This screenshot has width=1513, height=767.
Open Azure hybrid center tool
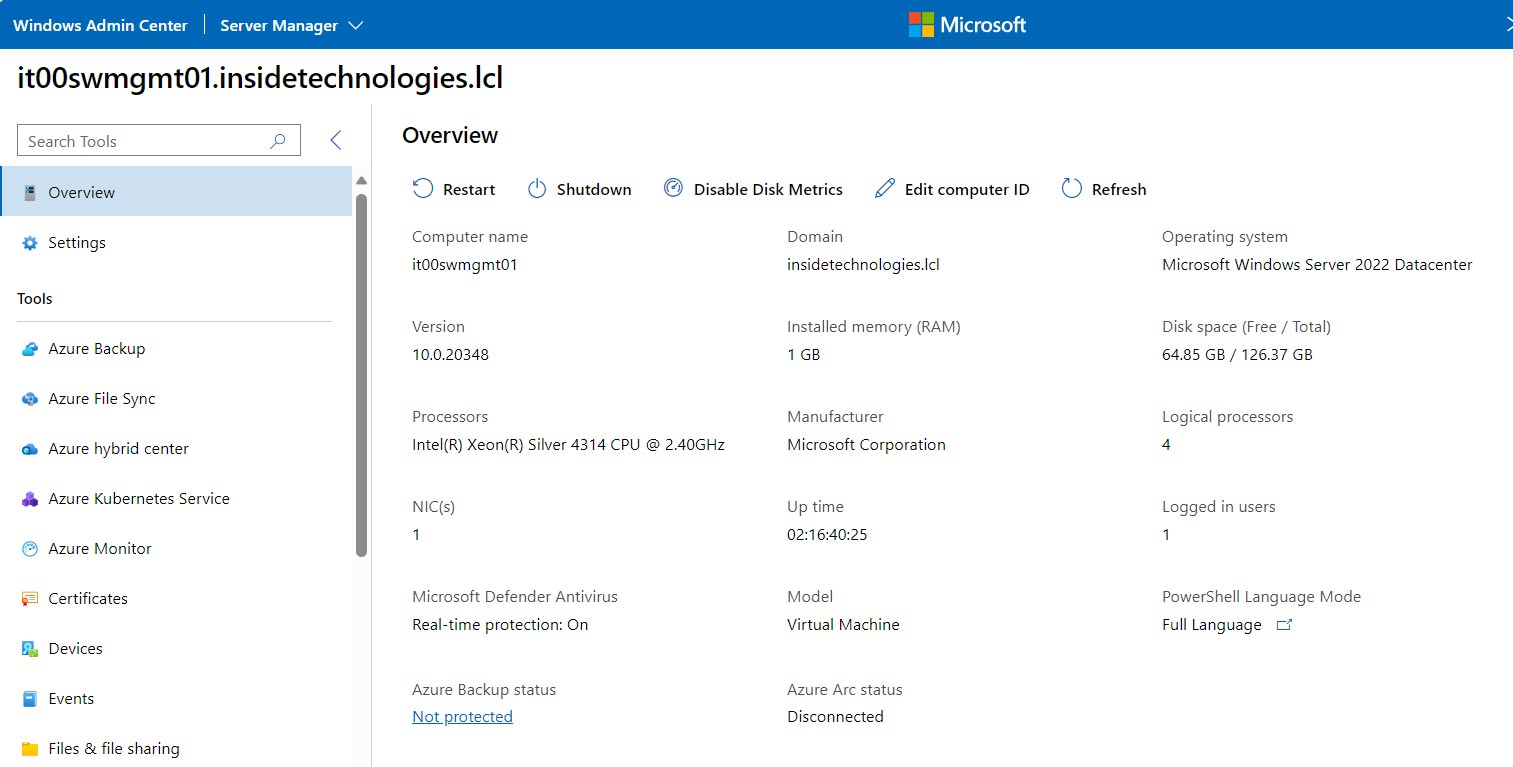pyautogui.click(x=176, y=449)
